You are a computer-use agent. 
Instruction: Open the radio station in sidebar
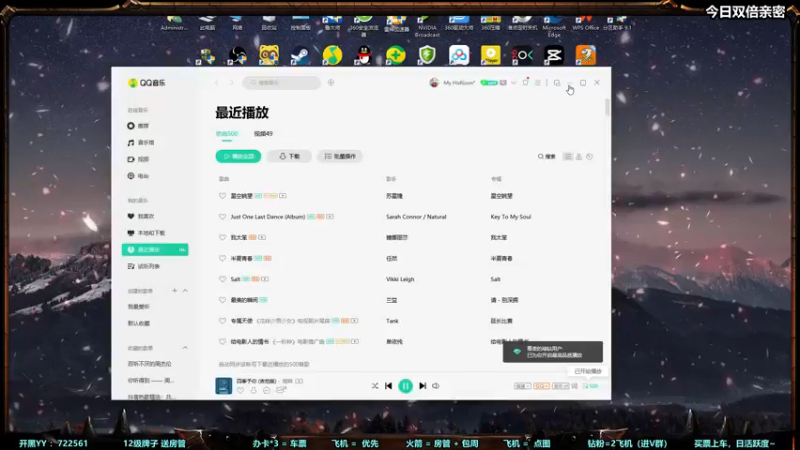(139, 176)
